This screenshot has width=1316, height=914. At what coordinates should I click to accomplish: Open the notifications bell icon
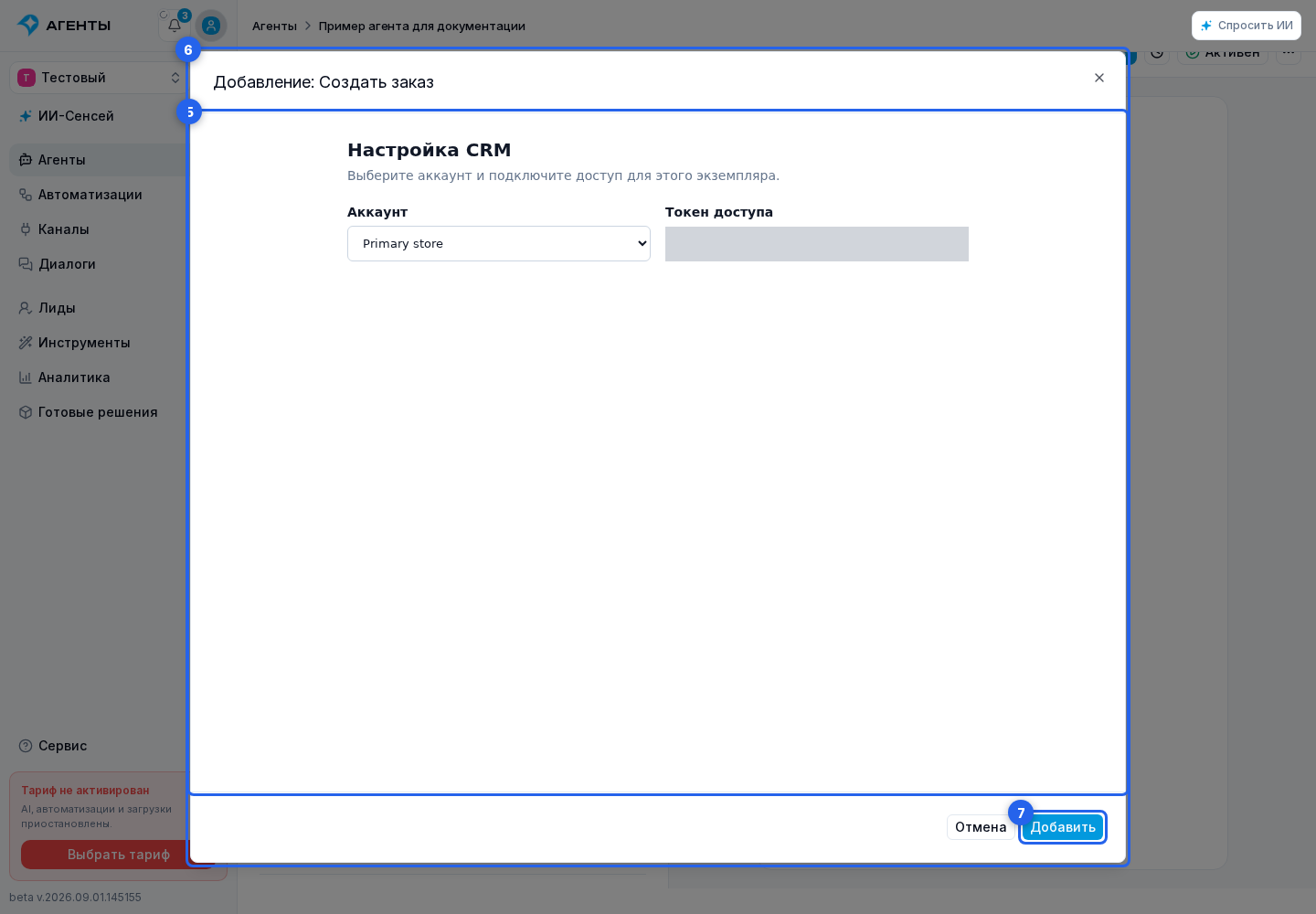click(x=175, y=26)
